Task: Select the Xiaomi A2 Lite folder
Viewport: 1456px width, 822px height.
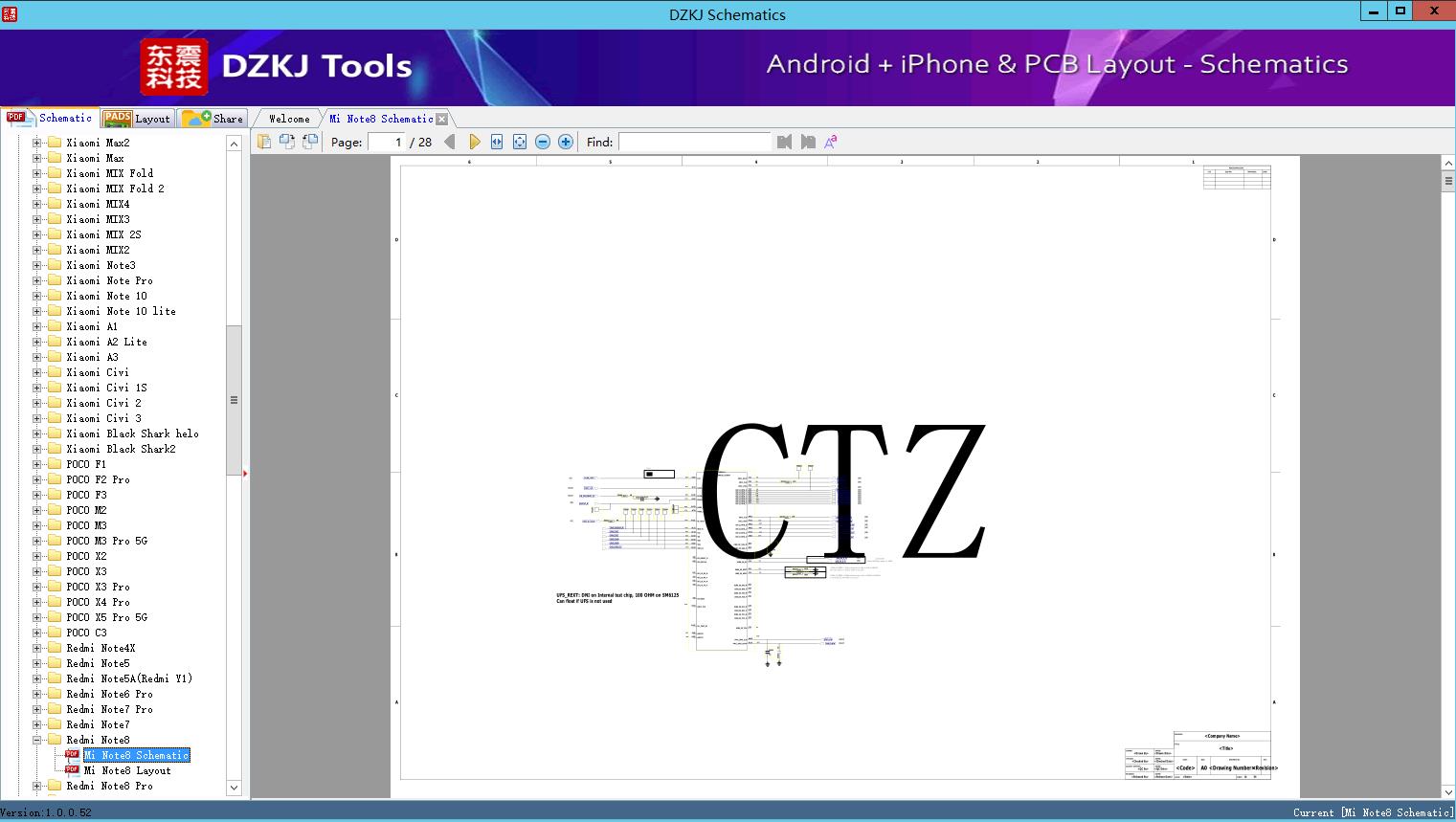Action: click(106, 342)
